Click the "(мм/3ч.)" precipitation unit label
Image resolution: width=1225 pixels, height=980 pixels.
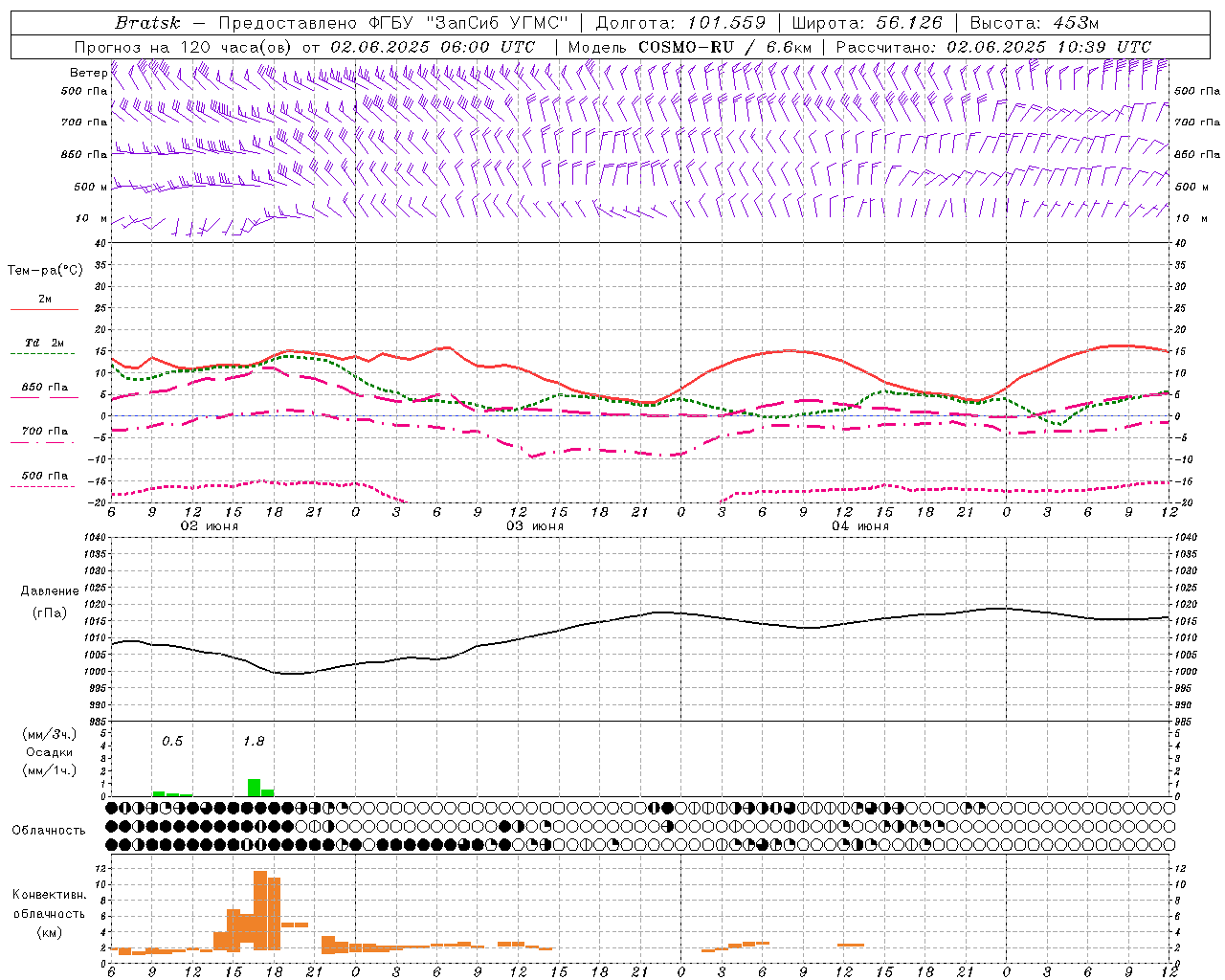pyautogui.click(x=48, y=734)
